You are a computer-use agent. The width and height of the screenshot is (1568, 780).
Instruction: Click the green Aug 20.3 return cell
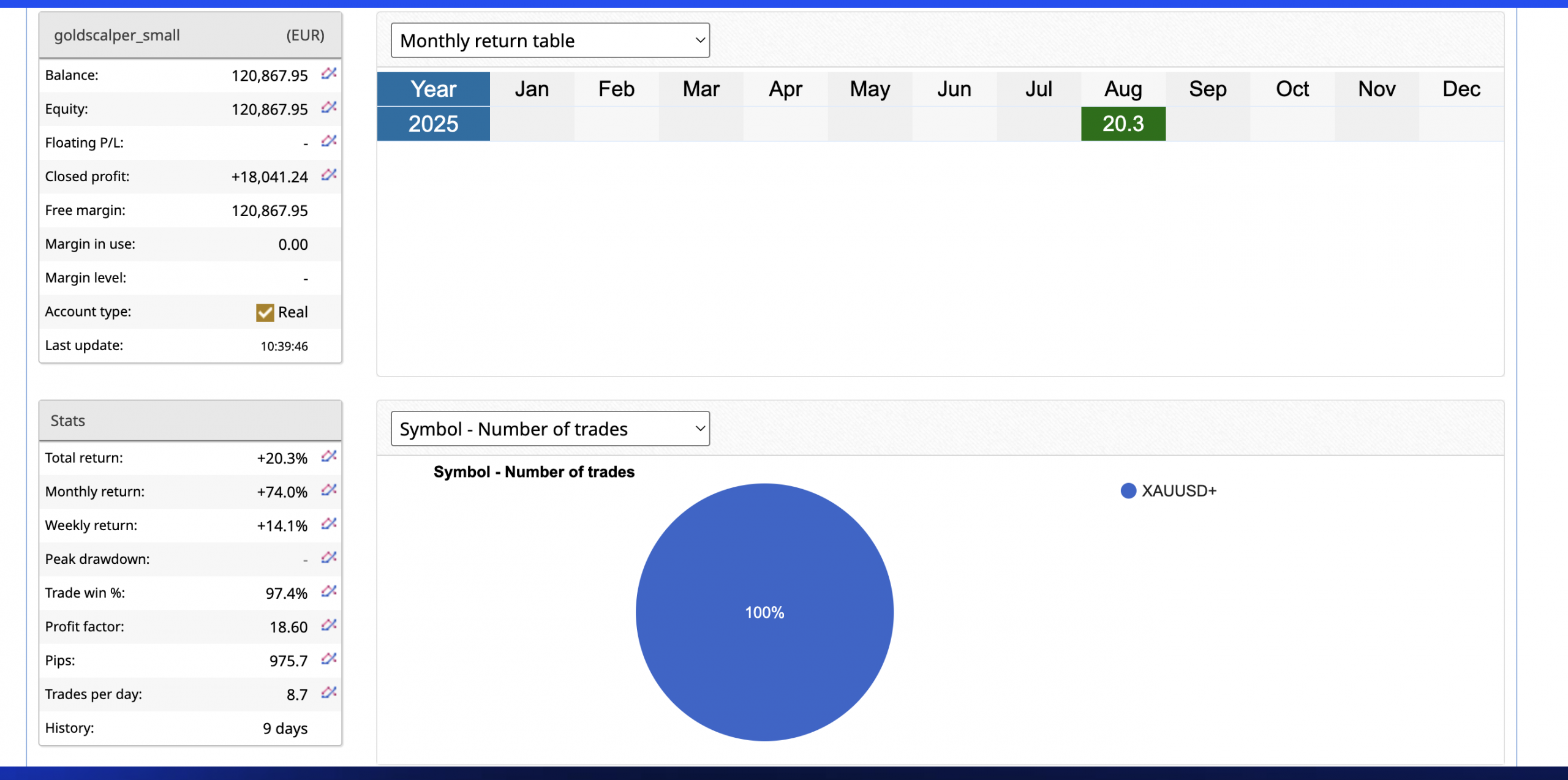tap(1123, 124)
